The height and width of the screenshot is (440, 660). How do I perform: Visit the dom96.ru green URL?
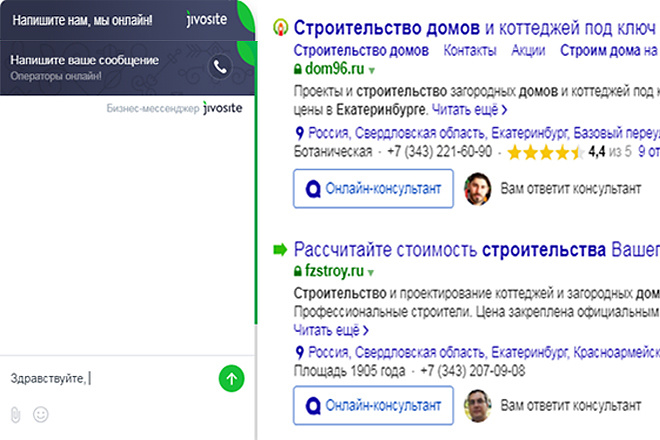click(335, 68)
